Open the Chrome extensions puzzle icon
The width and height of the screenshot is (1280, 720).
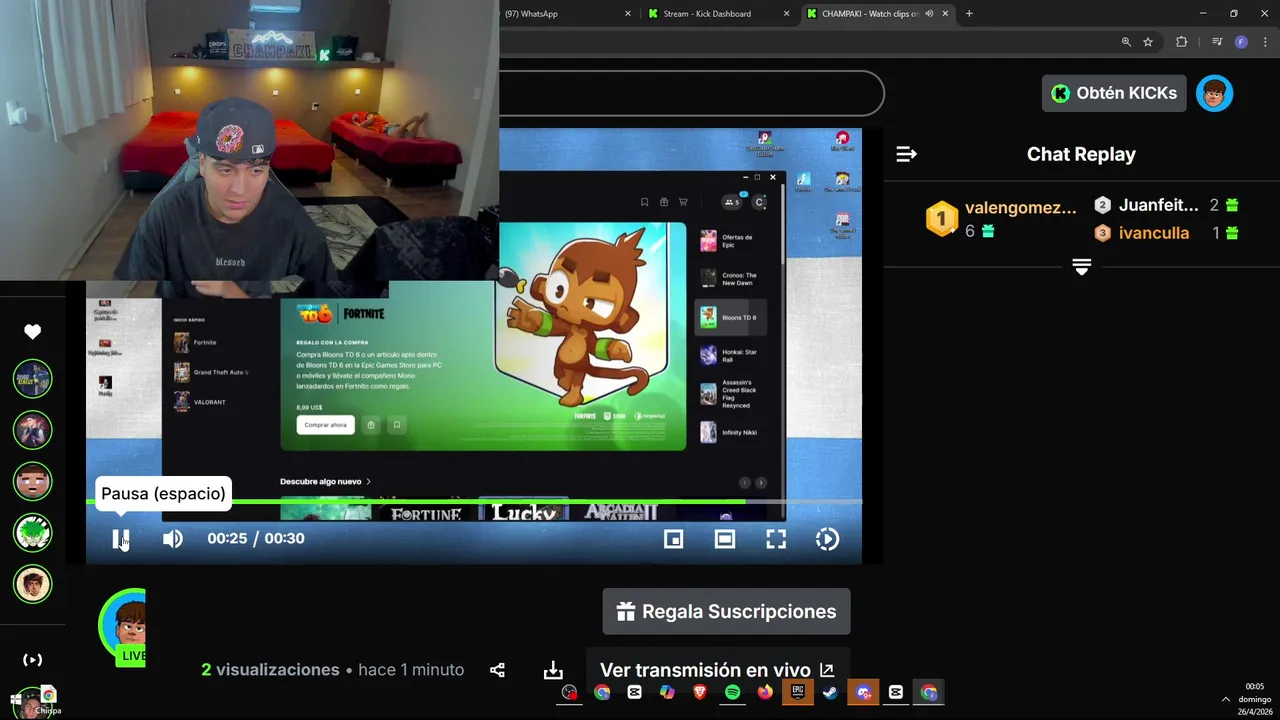1181,42
